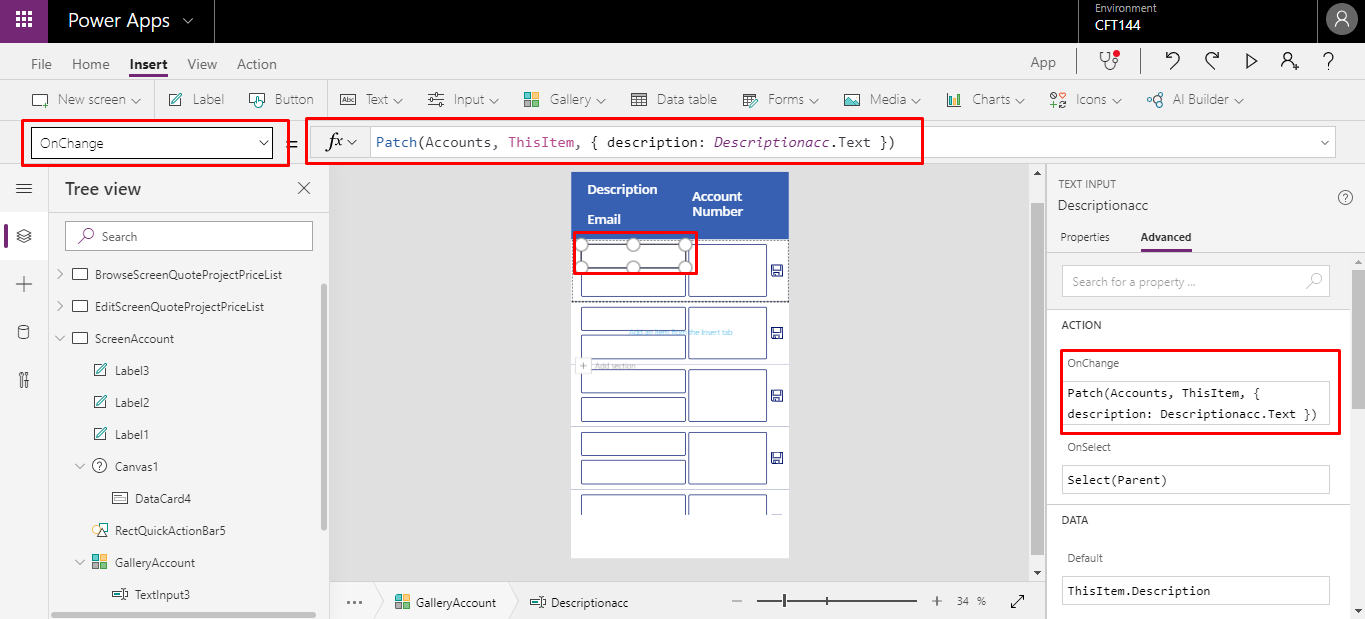This screenshot has width=1365, height=619.
Task: Select Label3 in the tree view
Action: pyautogui.click(x=132, y=370)
